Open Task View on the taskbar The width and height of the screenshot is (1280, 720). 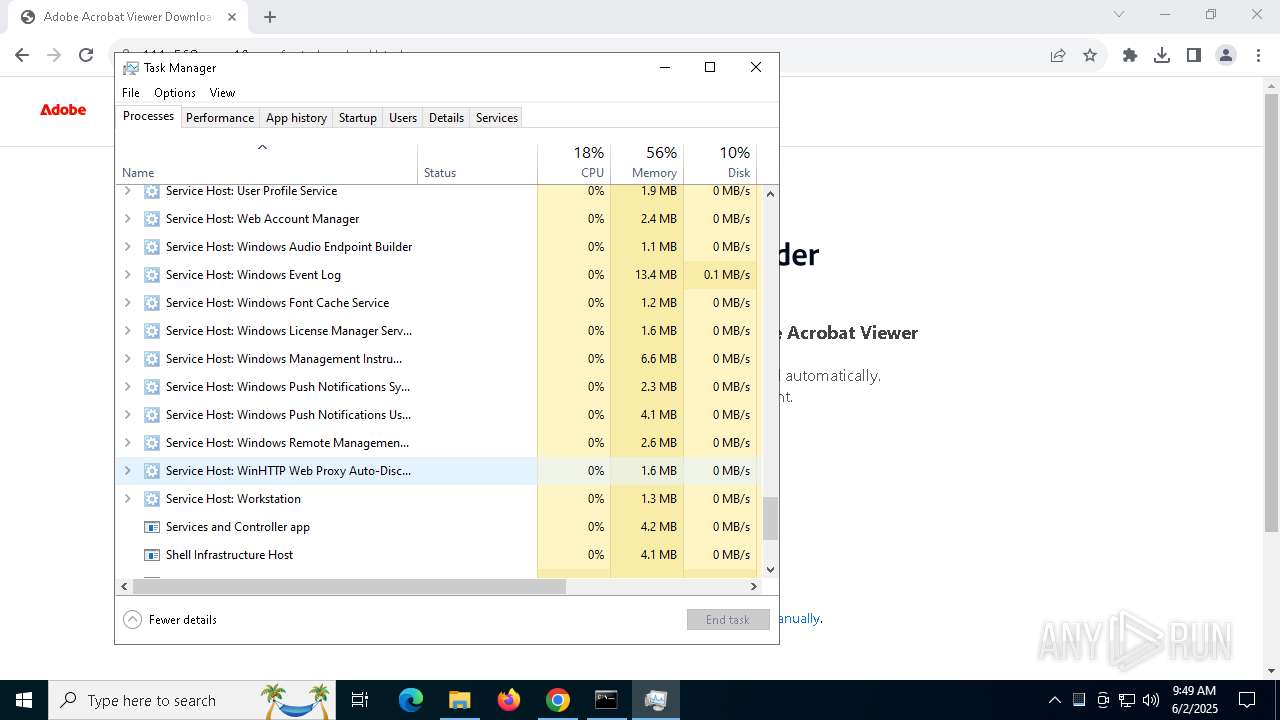point(360,700)
